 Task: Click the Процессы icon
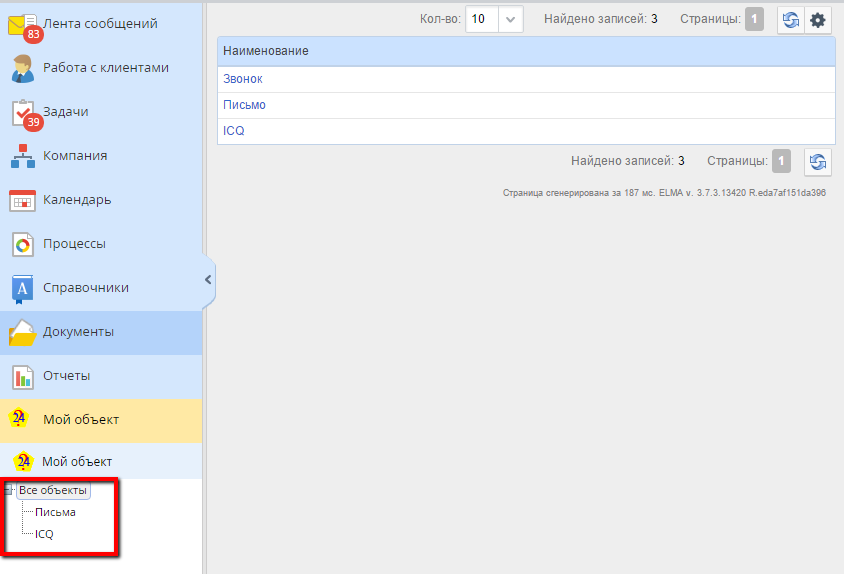pyautogui.click(x=22, y=244)
